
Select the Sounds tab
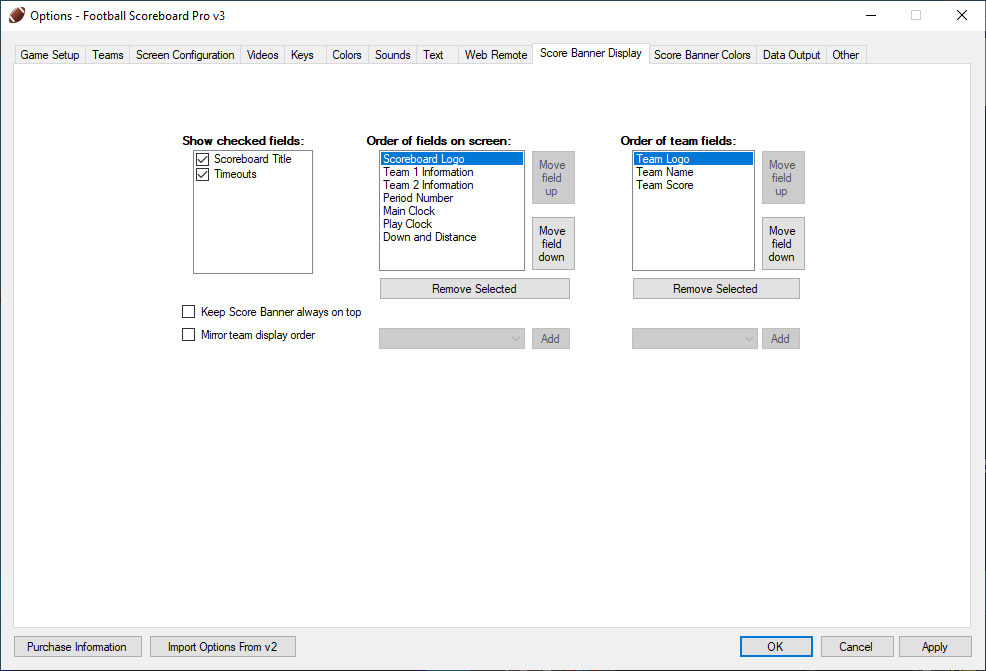click(392, 55)
